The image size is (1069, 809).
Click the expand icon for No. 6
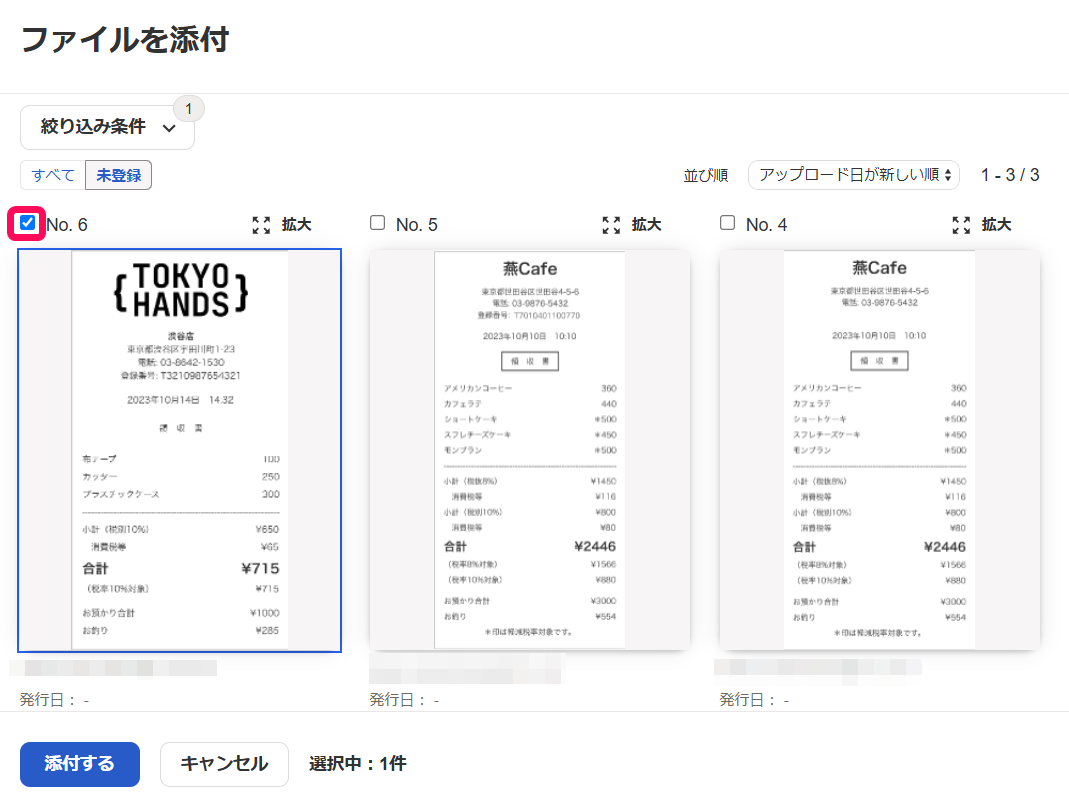261,225
